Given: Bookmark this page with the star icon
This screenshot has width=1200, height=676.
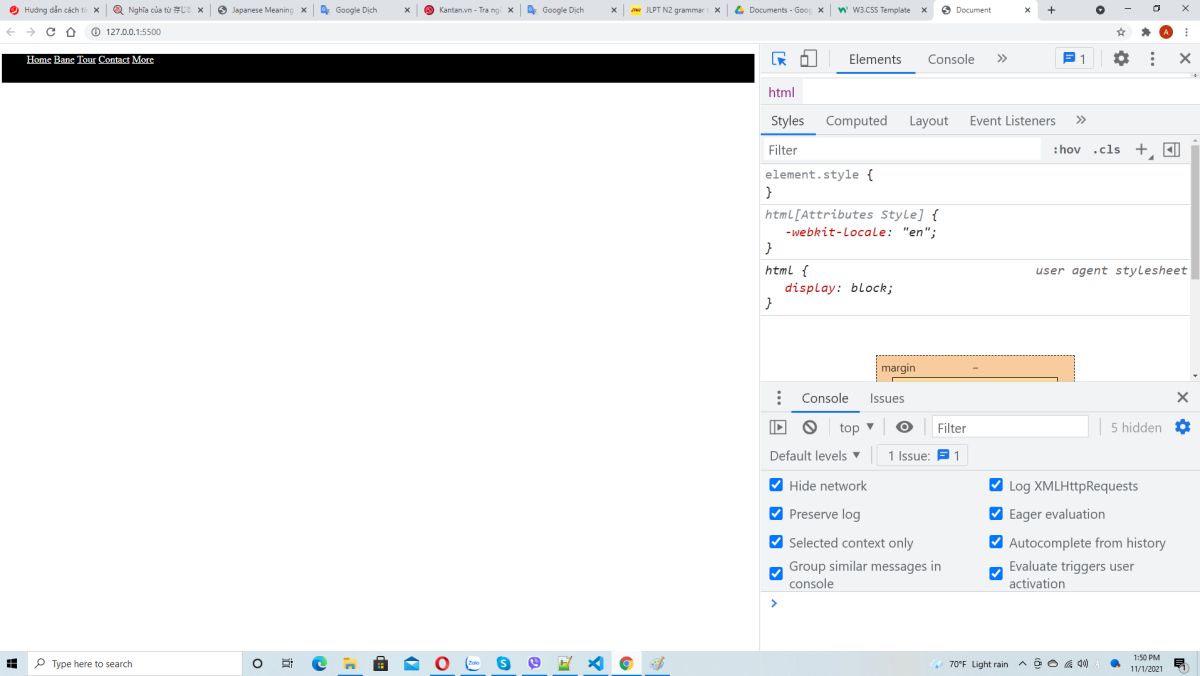Looking at the screenshot, I should coord(1121,32).
